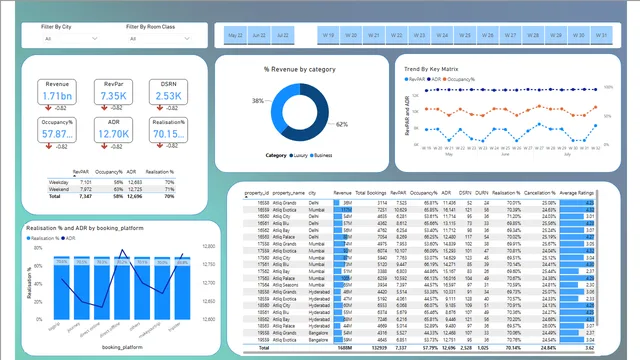Image resolution: width=640 pixels, height=360 pixels.
Task: Select the Atliq Seasons Mumbai row
Action: [x=419, y=285]
